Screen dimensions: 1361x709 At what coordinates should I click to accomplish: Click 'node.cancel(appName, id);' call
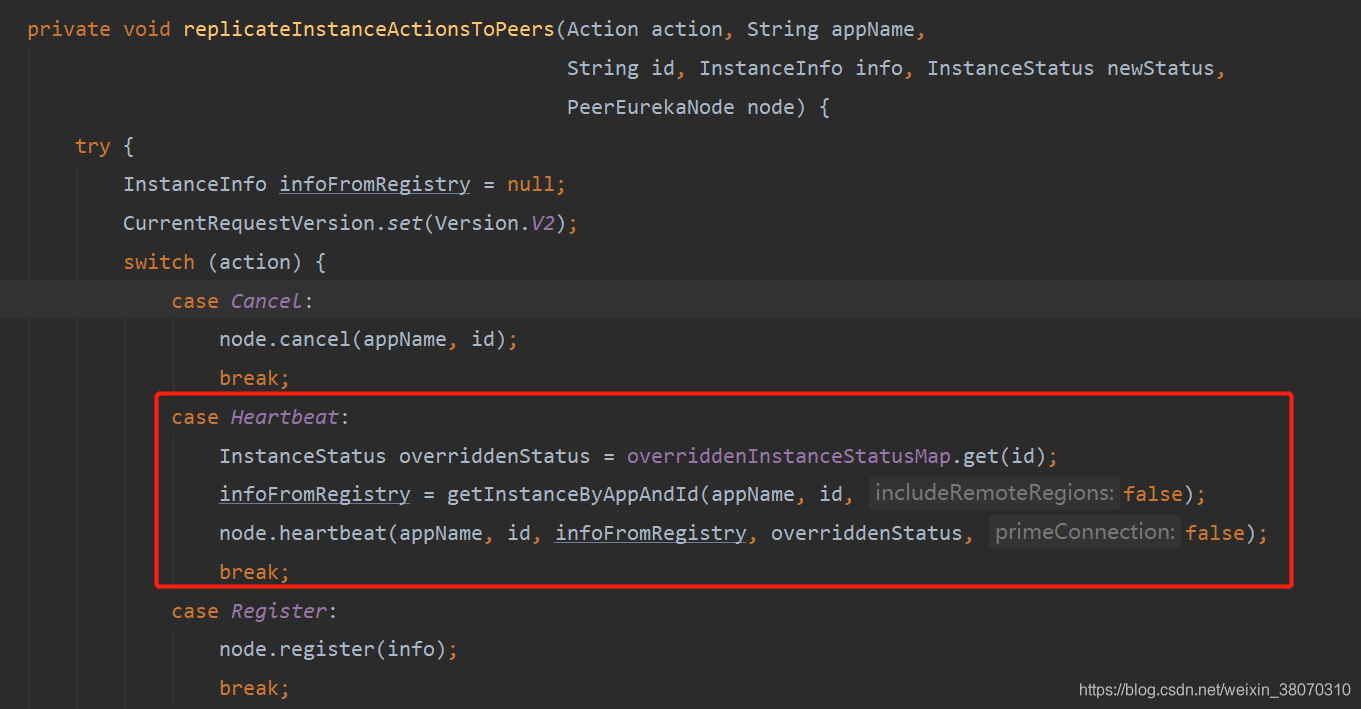pyautogui.click(x=369, y=340)
